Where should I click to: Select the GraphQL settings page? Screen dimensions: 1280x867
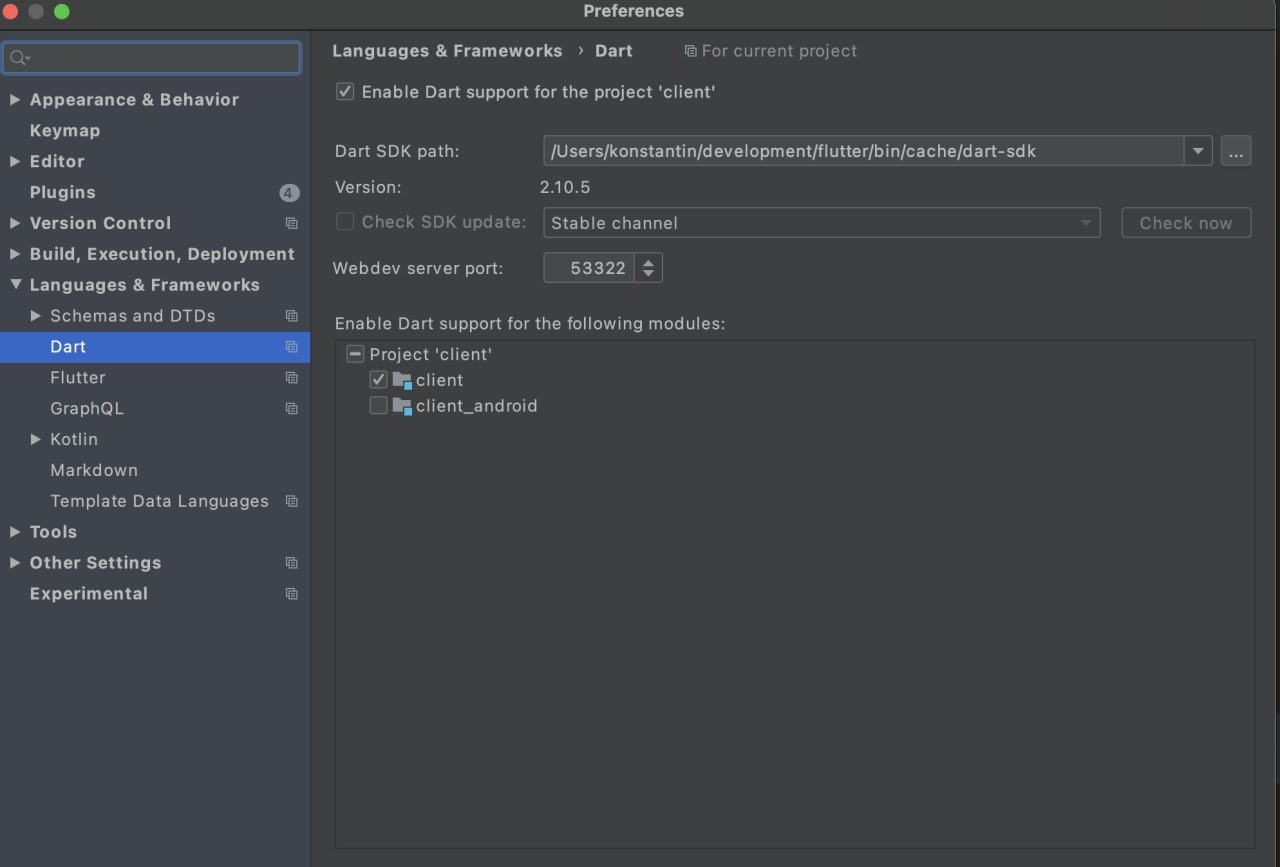(x=87, y=409)
